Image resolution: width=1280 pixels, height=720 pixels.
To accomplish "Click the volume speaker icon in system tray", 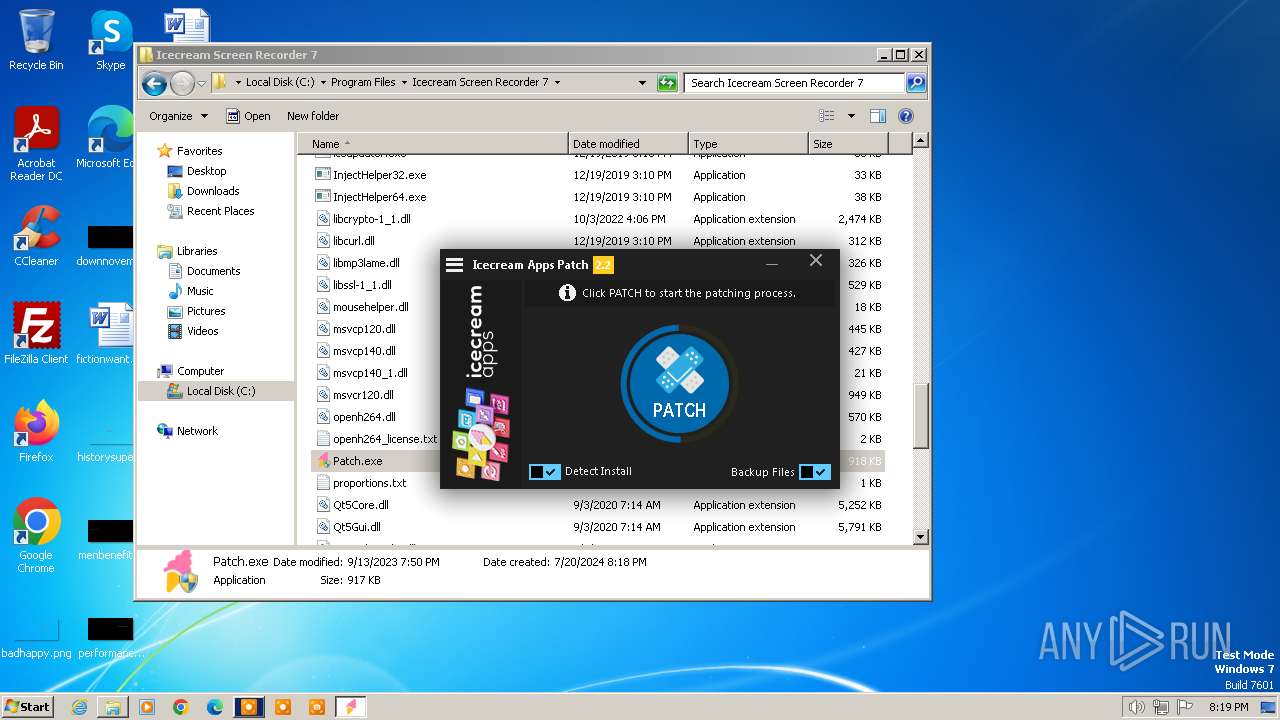I will point(1135,707).
